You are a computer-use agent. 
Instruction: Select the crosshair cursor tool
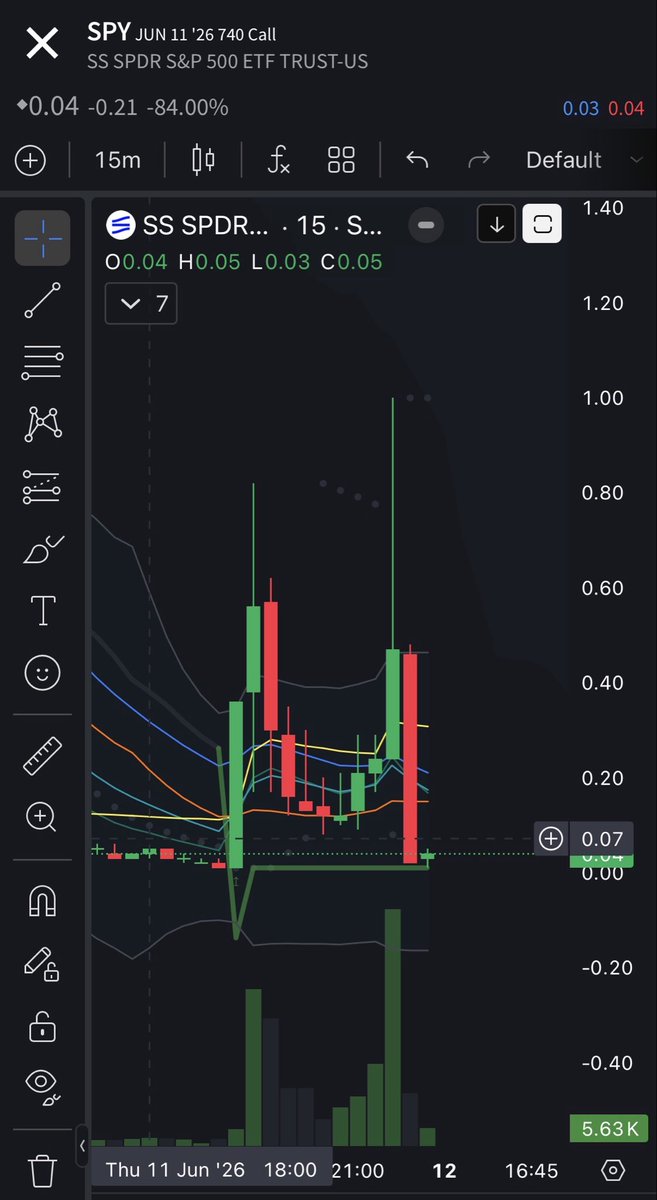click(42, 237)
